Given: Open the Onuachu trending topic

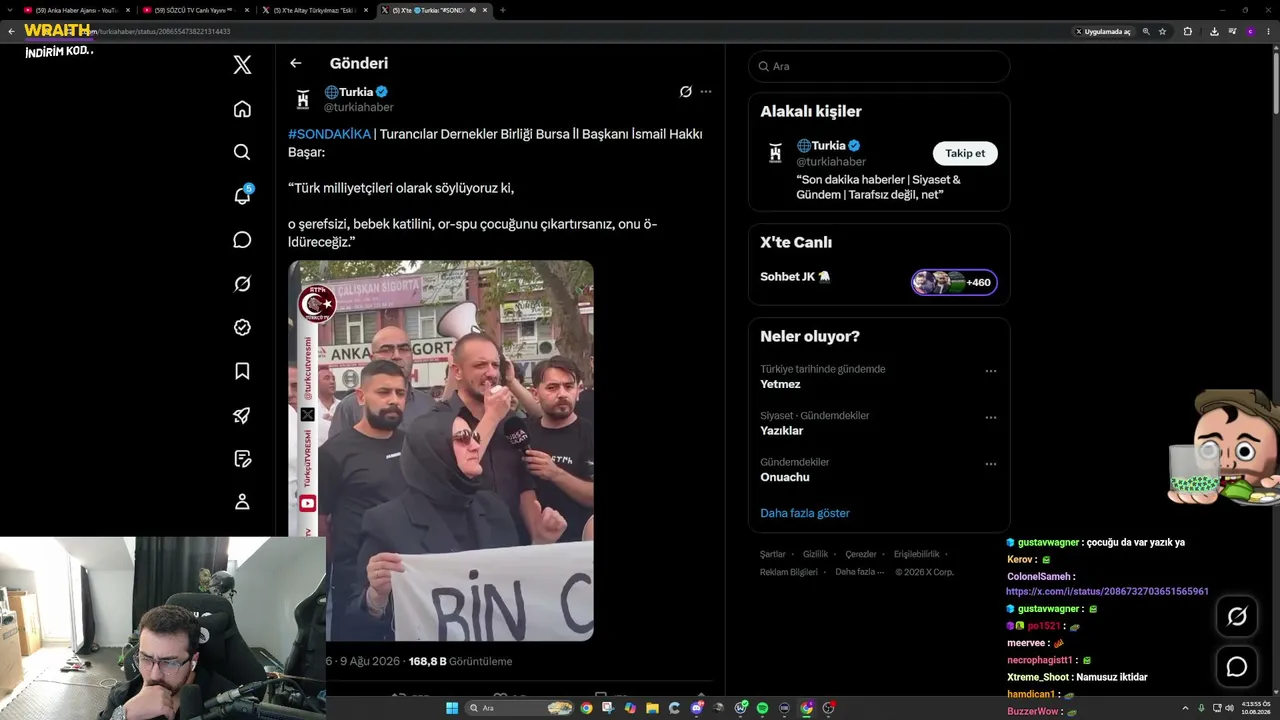Looking at the screenshot, I should point(785,477).
